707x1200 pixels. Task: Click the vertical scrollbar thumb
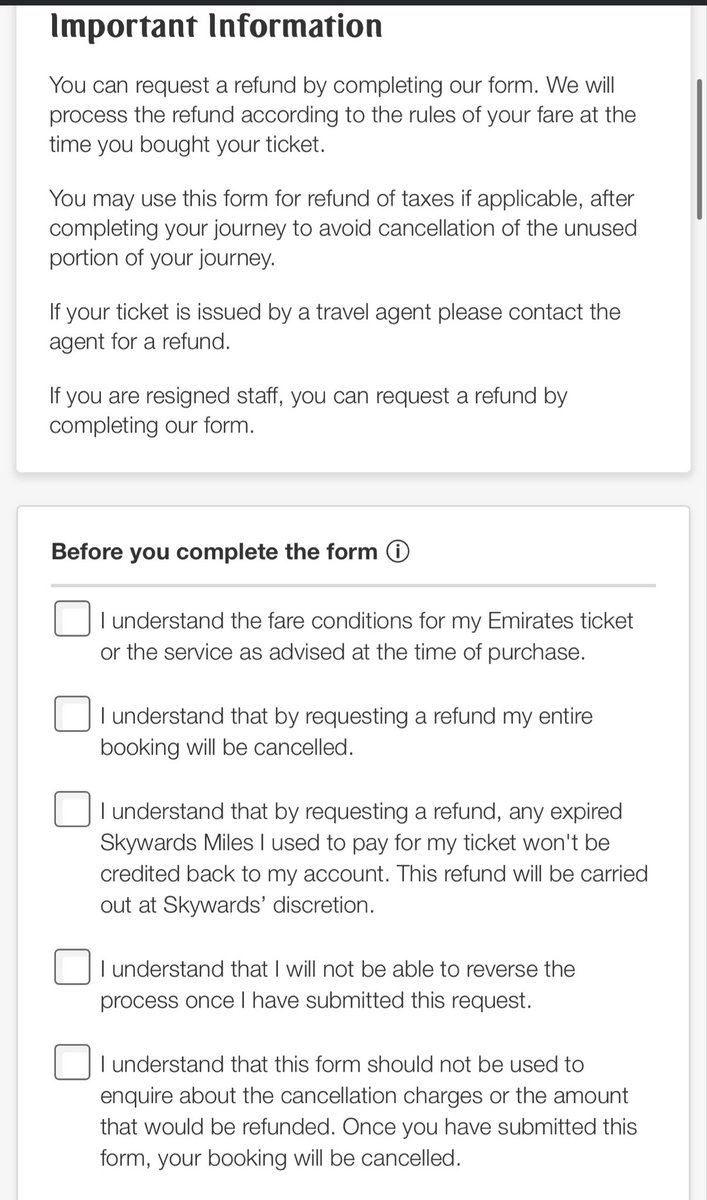[x=700, y=145]
